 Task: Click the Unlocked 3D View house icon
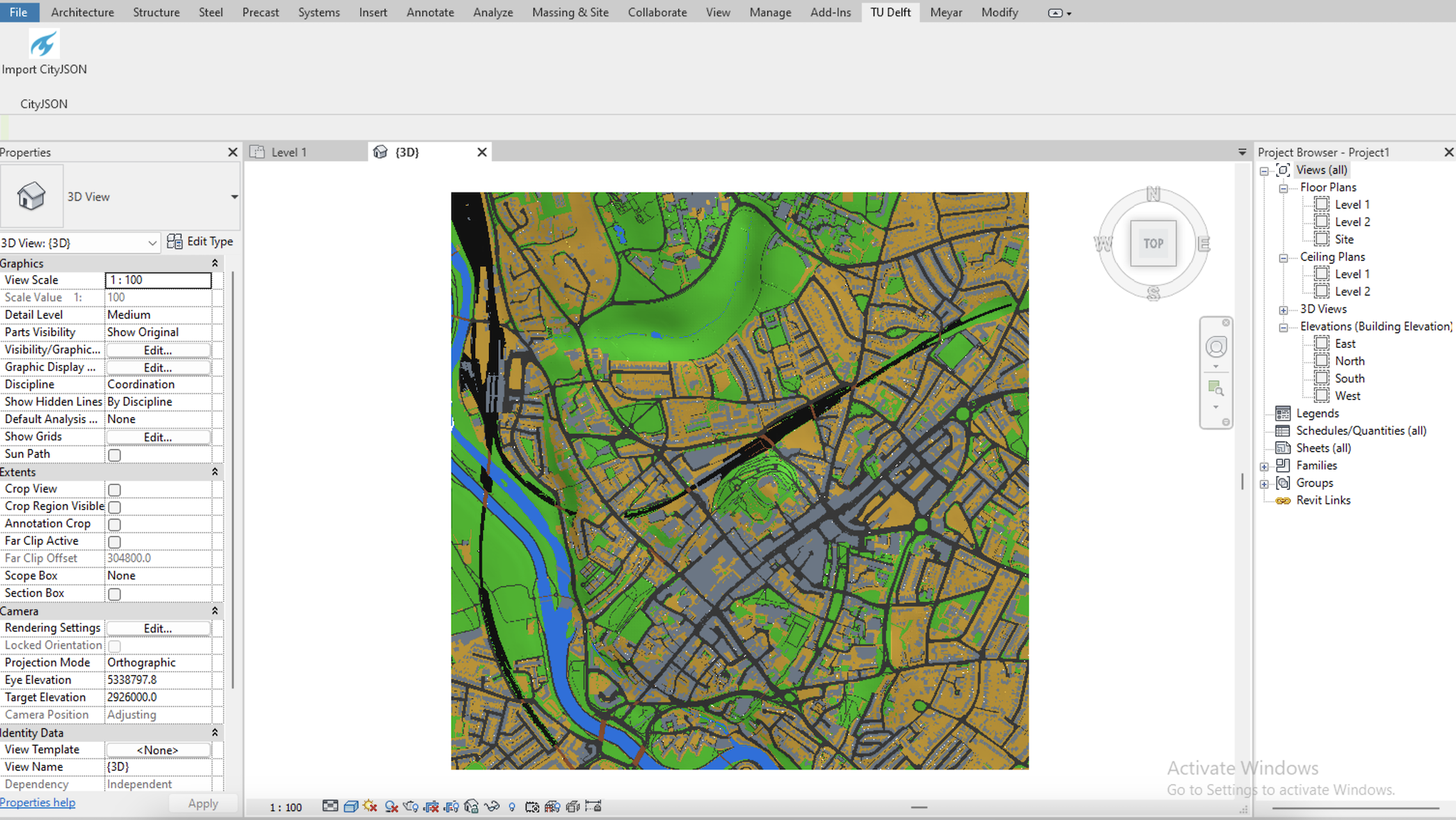pyautogui.click(x=471, y=806)
